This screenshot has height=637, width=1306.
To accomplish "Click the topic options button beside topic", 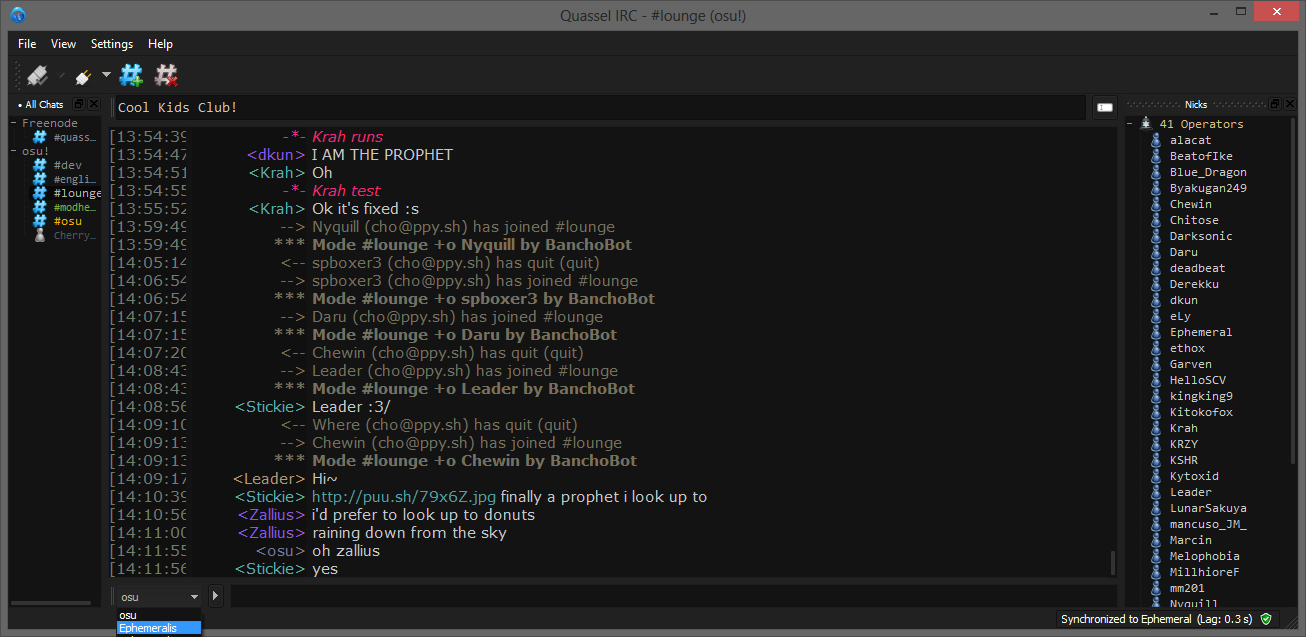I will 1105,107.
